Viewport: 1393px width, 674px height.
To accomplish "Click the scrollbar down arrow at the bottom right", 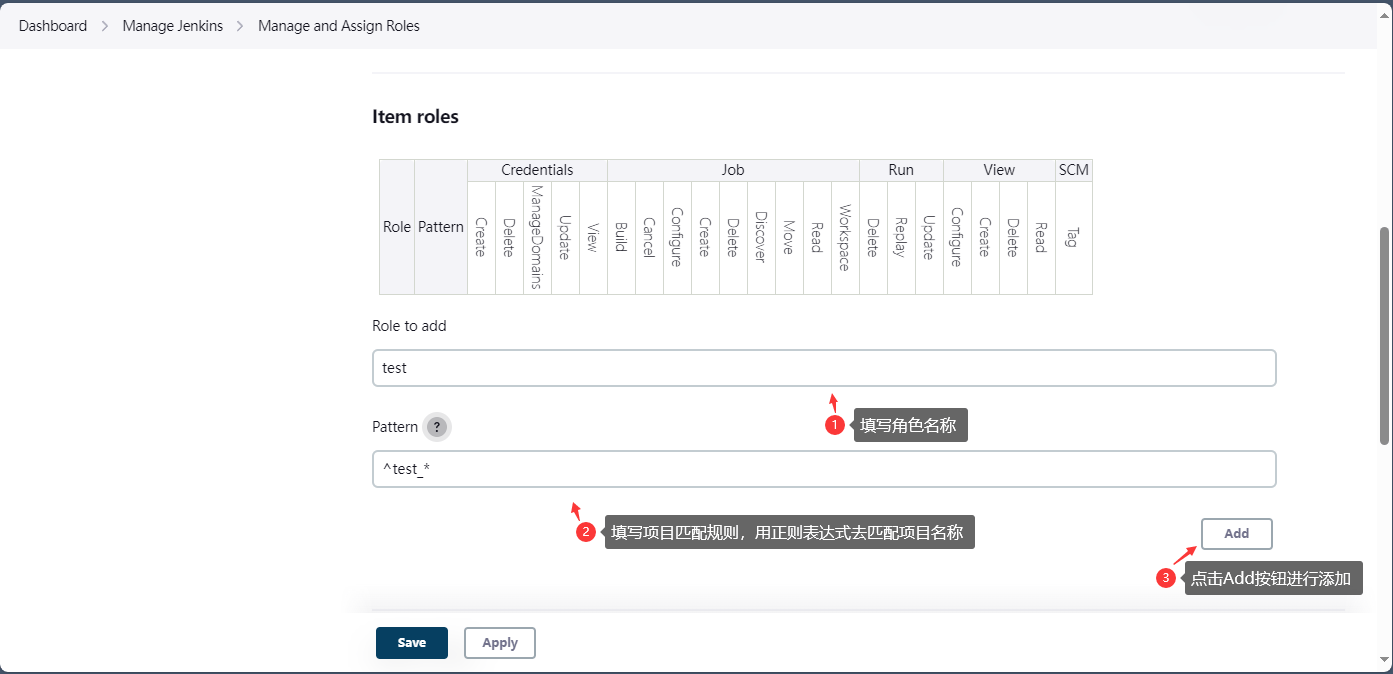I will tap(1384, 660).
